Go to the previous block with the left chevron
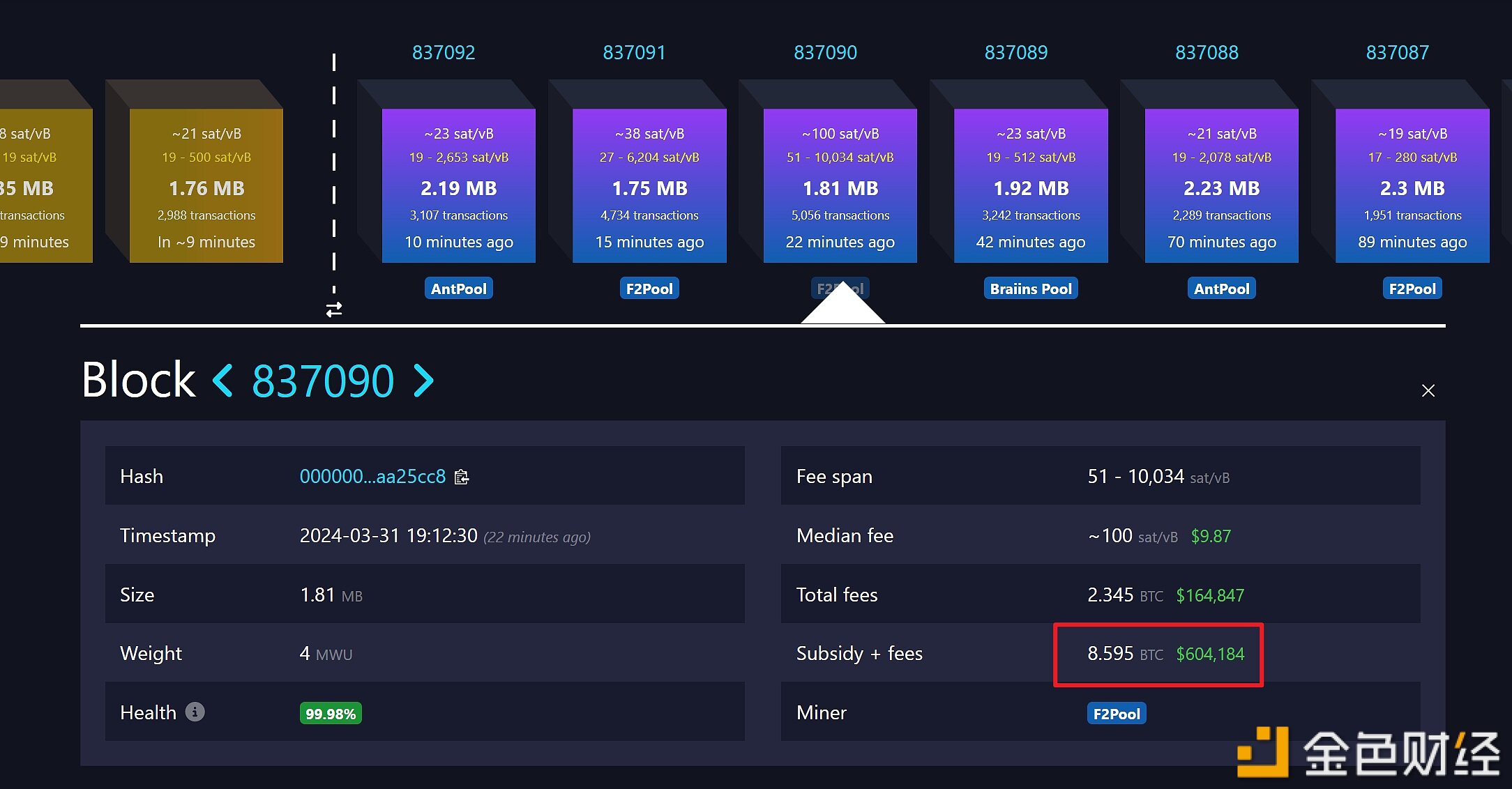The height and width of the screenshot is (789, 1512). click(223, 381)
